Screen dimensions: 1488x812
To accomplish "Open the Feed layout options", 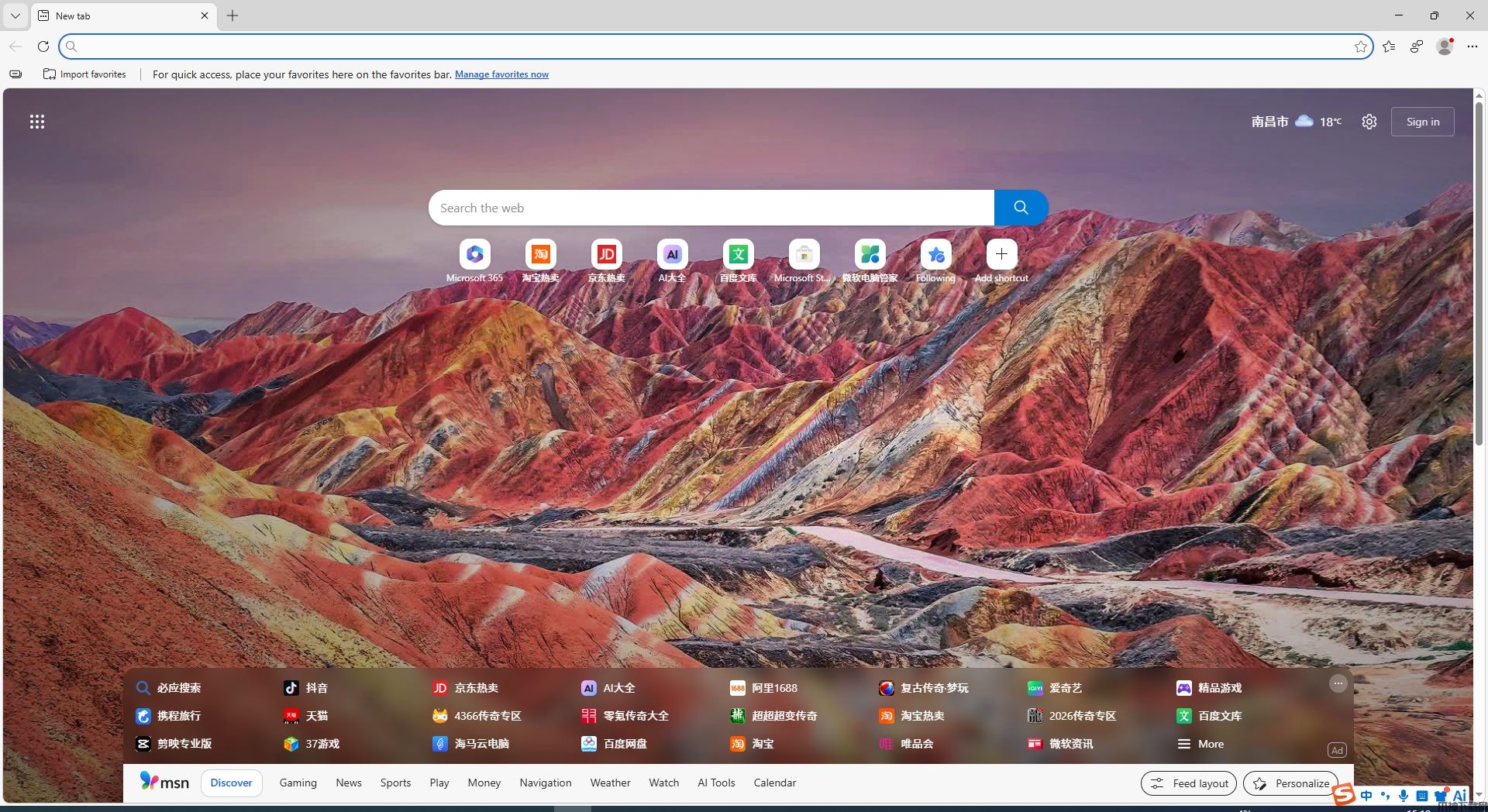I will 1189,783.
